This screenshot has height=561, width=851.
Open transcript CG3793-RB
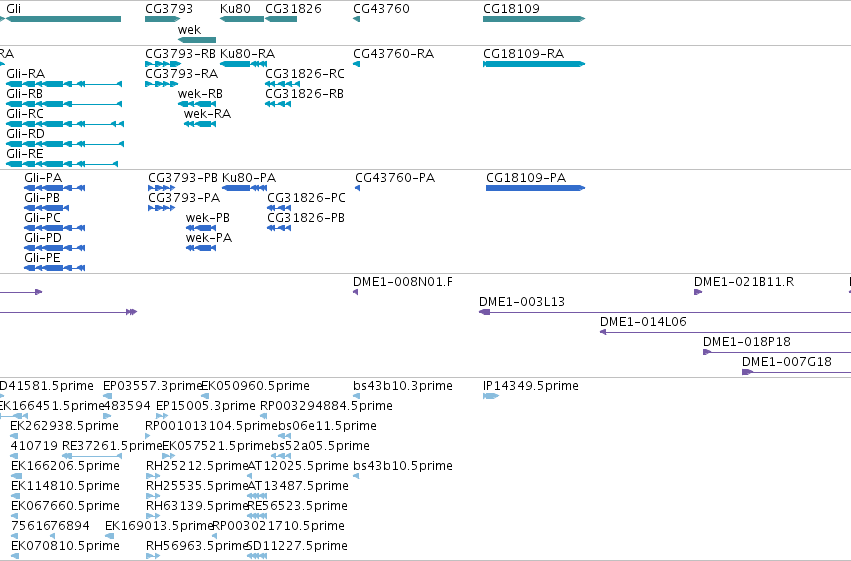pos(180,54)
